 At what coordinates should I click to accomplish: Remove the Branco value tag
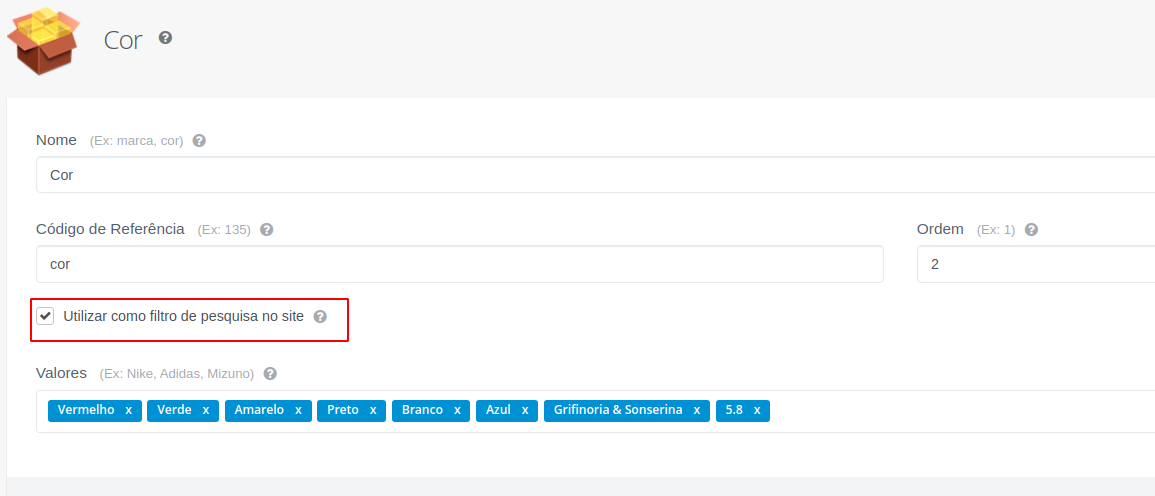coord(457,411)
